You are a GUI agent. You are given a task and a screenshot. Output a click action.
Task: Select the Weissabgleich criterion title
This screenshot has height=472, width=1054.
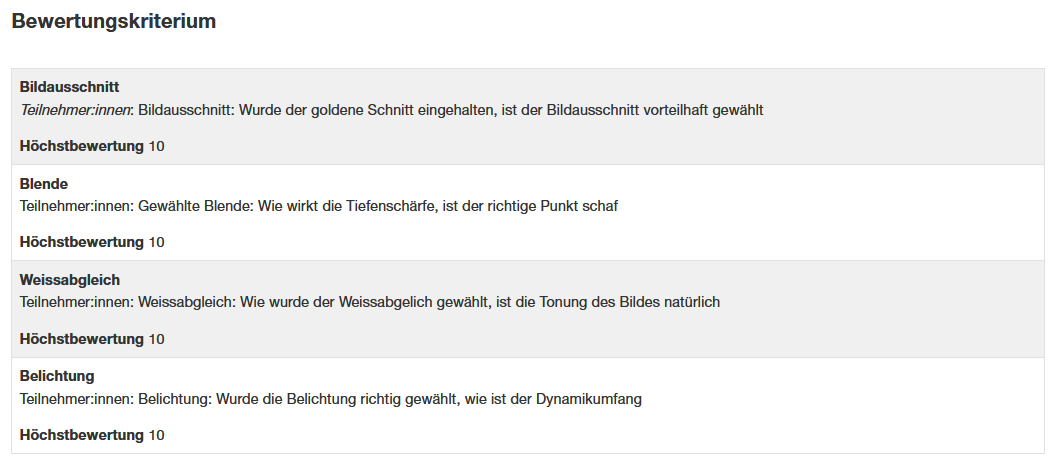pyautogui.click(x=70, y=280)
